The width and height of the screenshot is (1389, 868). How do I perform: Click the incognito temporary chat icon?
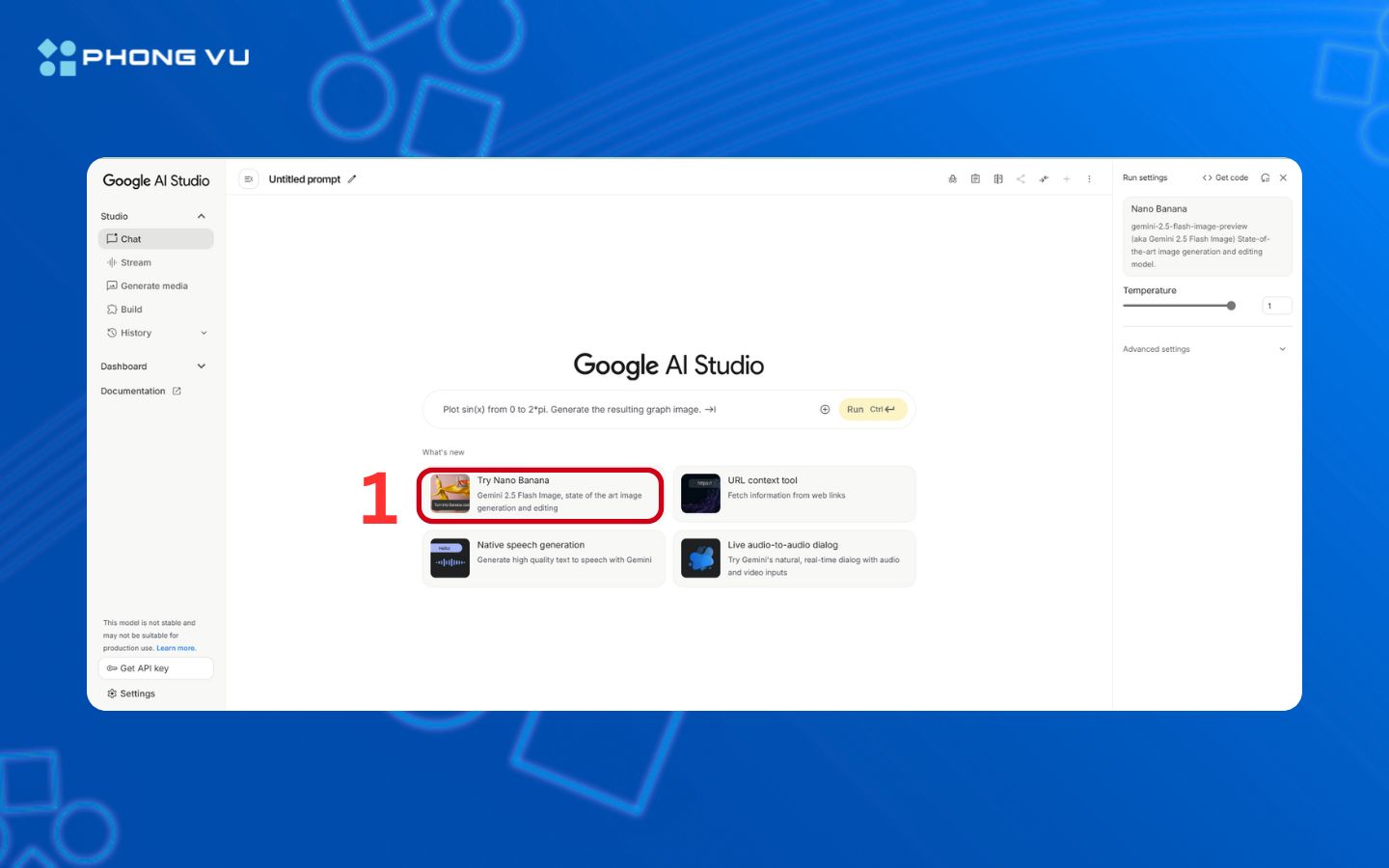pyautogui.click(x=952, y=179)
